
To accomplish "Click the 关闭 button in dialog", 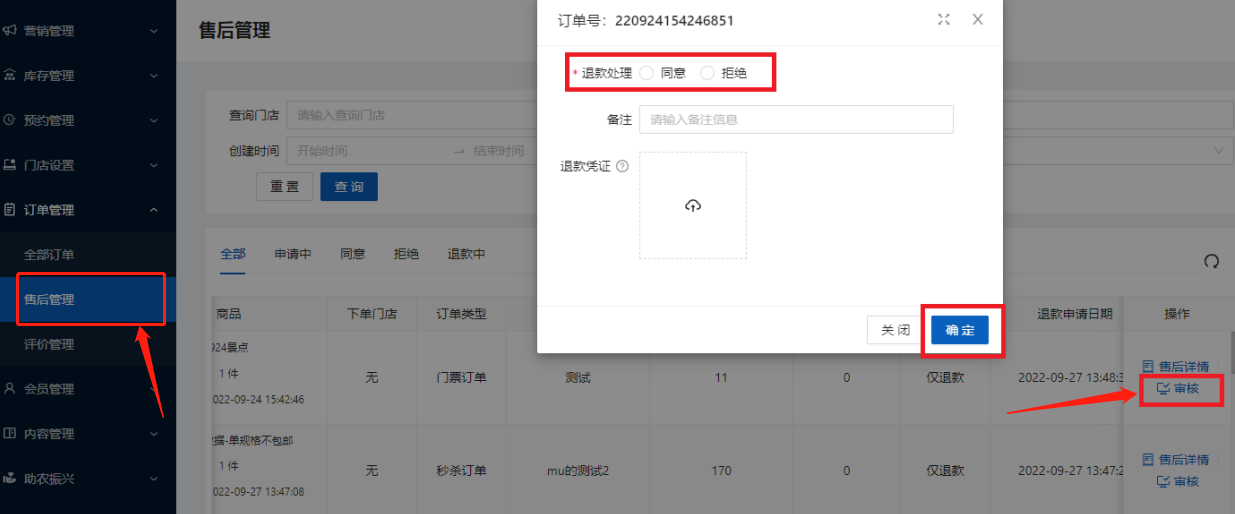I will click(895, 330).
